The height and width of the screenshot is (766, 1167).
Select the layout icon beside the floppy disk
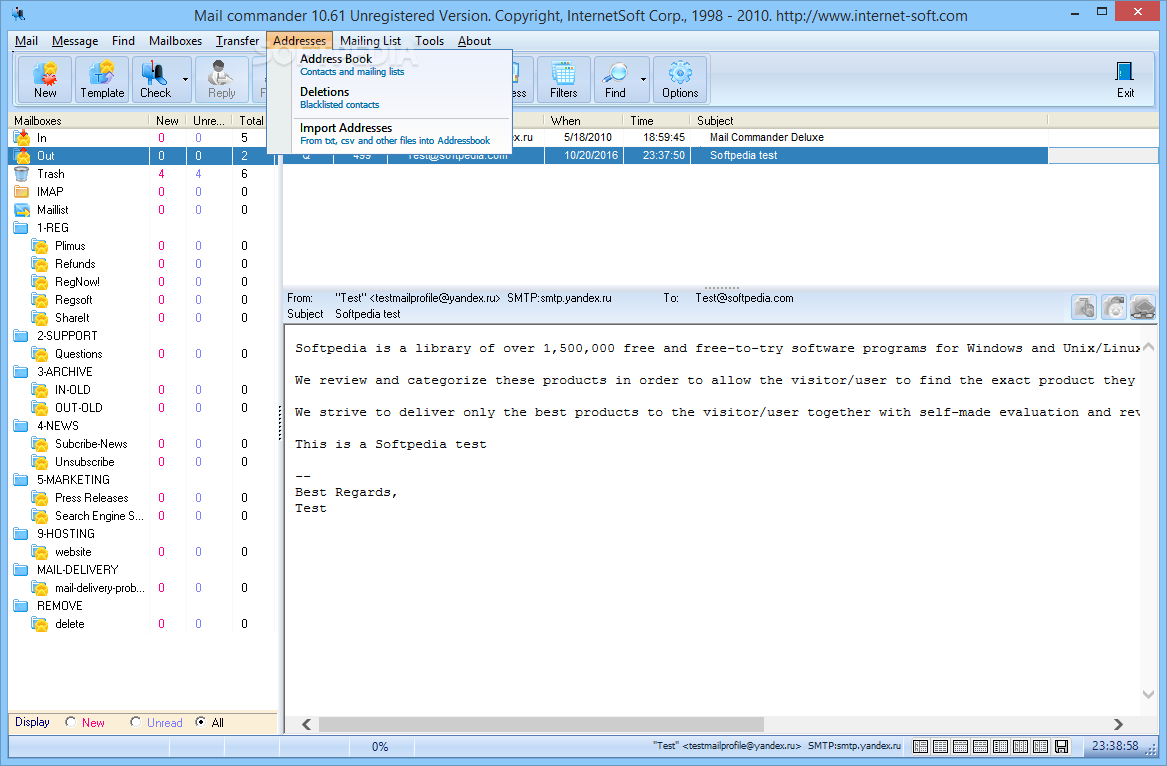(1040, 746)
